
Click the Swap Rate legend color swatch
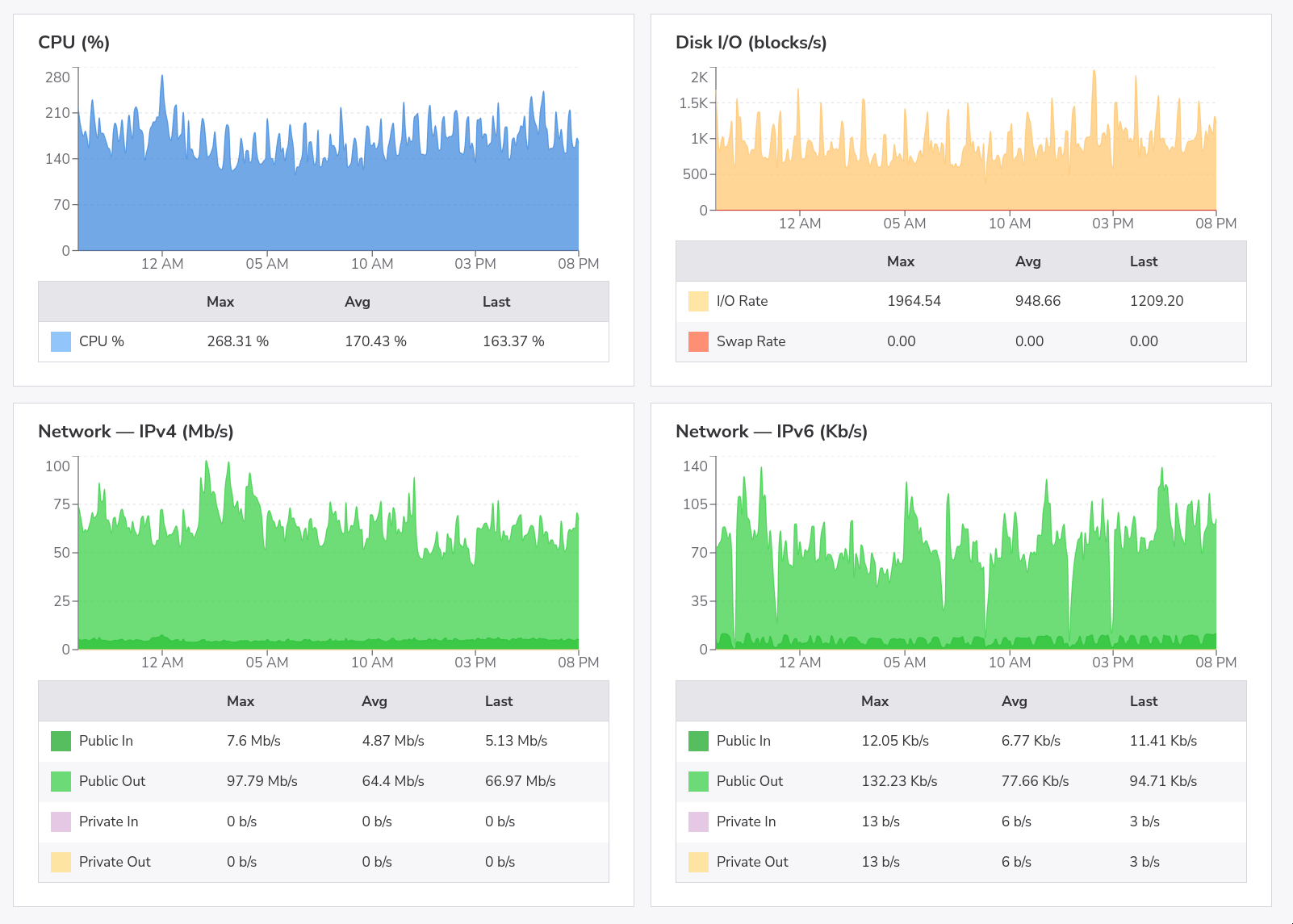698,341
